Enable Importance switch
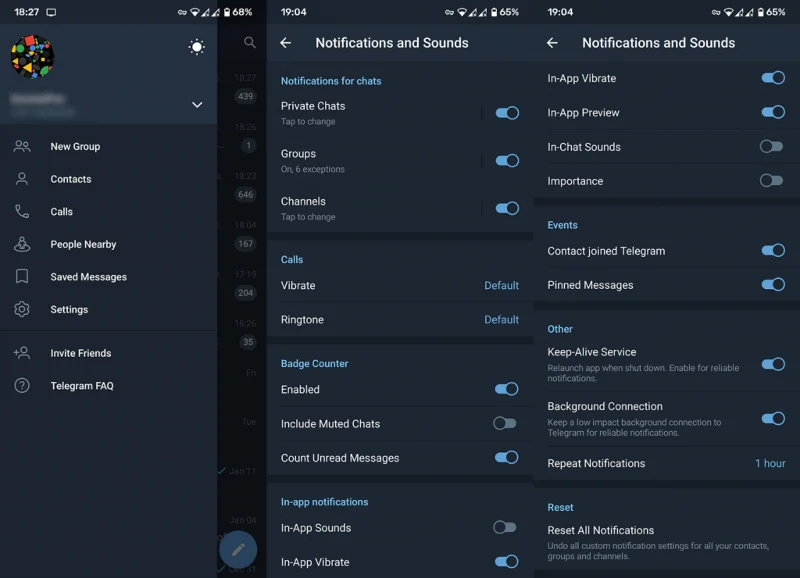The width and height of the screenshot is (800, 578). click(771, 181)
